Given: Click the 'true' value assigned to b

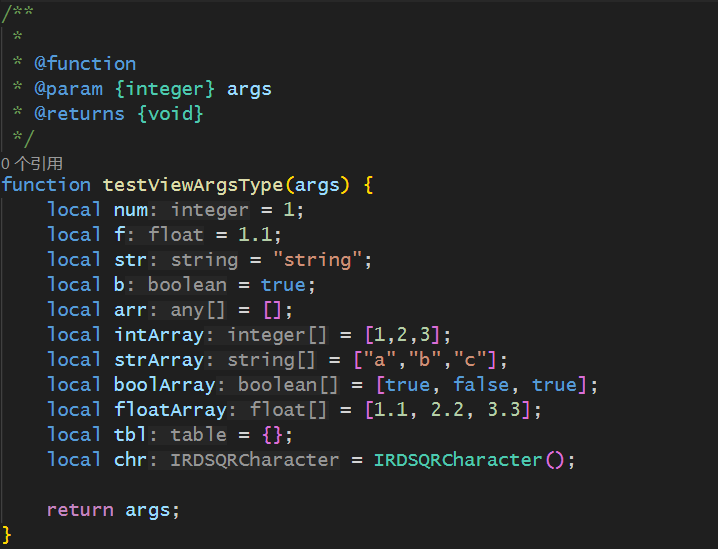Looking at the screenshot, I should [283, 285].
